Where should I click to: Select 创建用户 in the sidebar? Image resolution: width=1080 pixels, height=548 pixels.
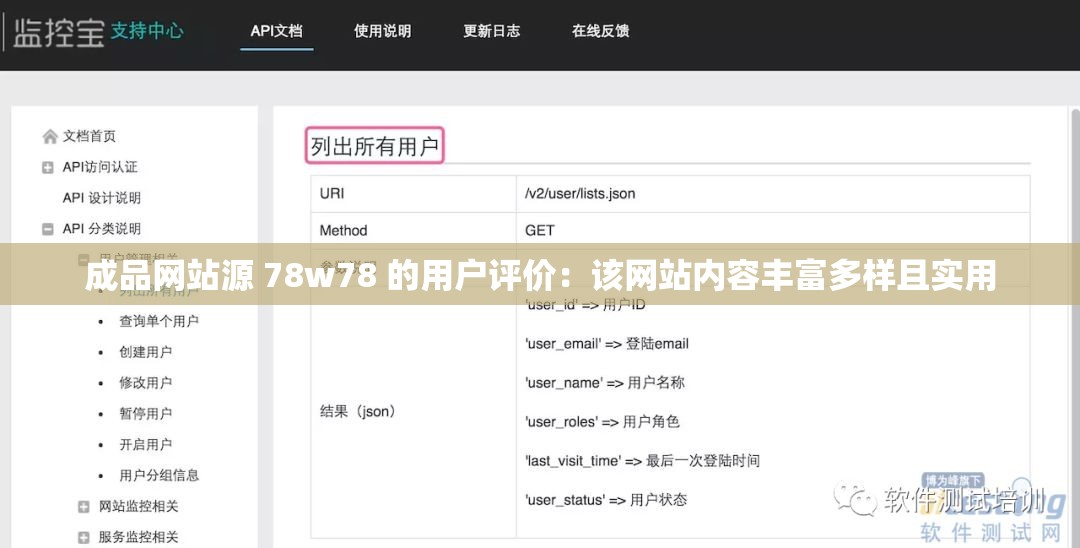(145, 352)
